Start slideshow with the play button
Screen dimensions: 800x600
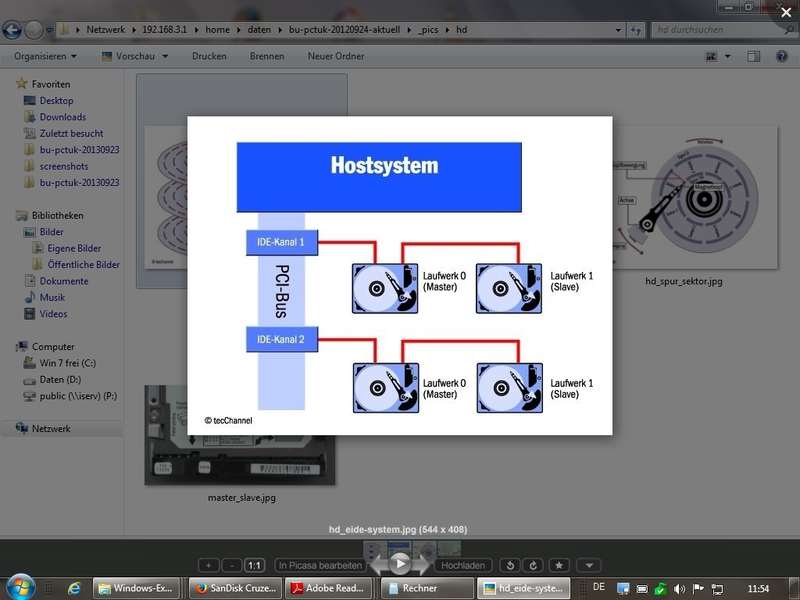coord(400,564)
